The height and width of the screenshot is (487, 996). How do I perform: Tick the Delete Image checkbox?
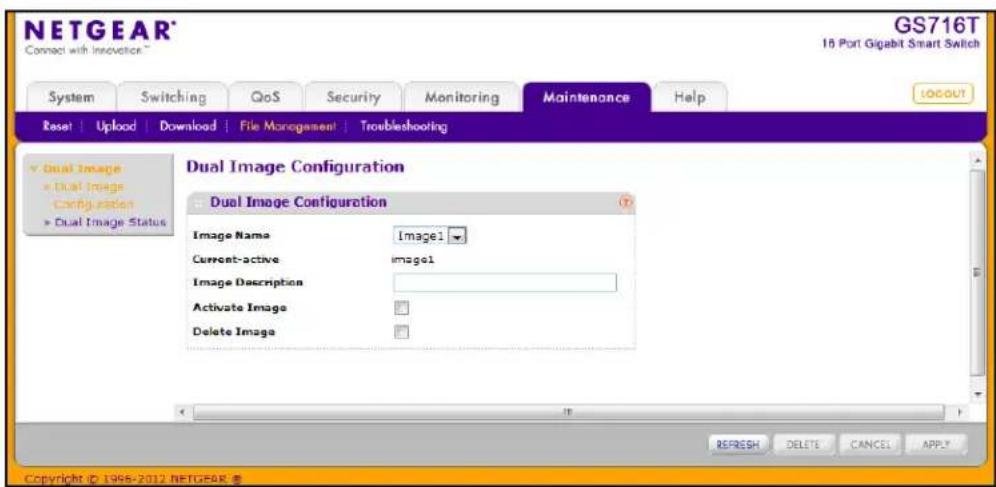[401, 331]
